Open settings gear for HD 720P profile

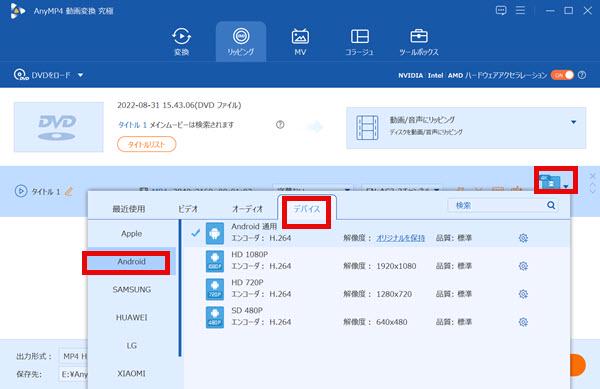[523, 294]
